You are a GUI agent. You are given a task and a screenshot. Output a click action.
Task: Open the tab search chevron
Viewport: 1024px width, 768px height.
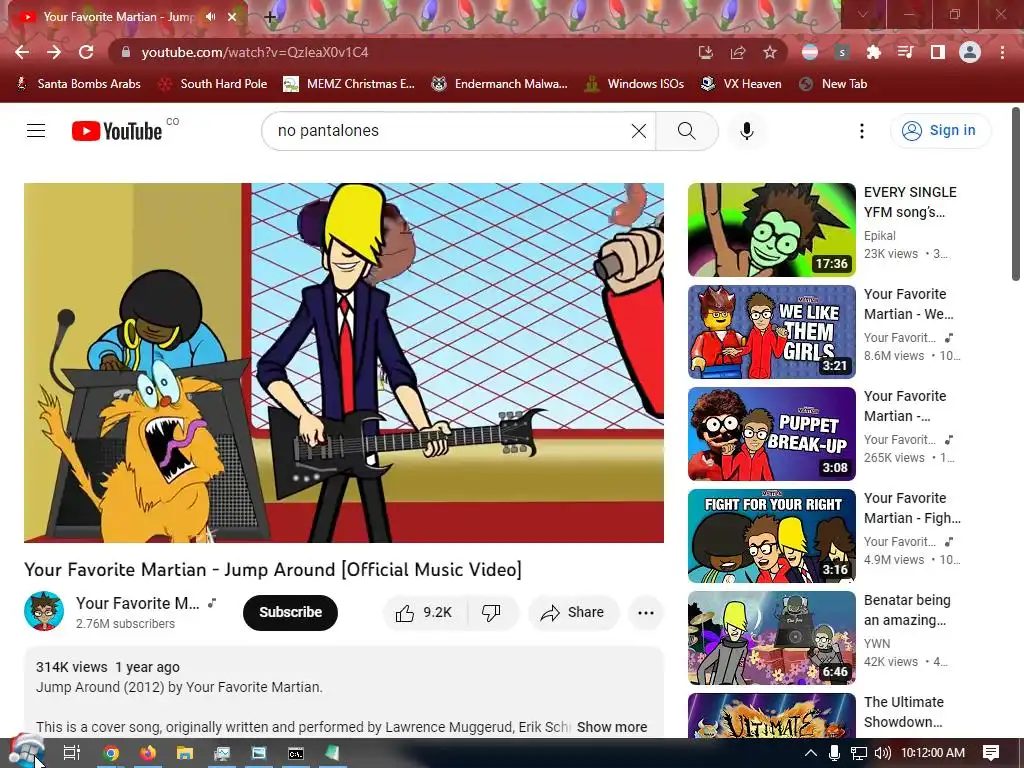tap(862, 14)
